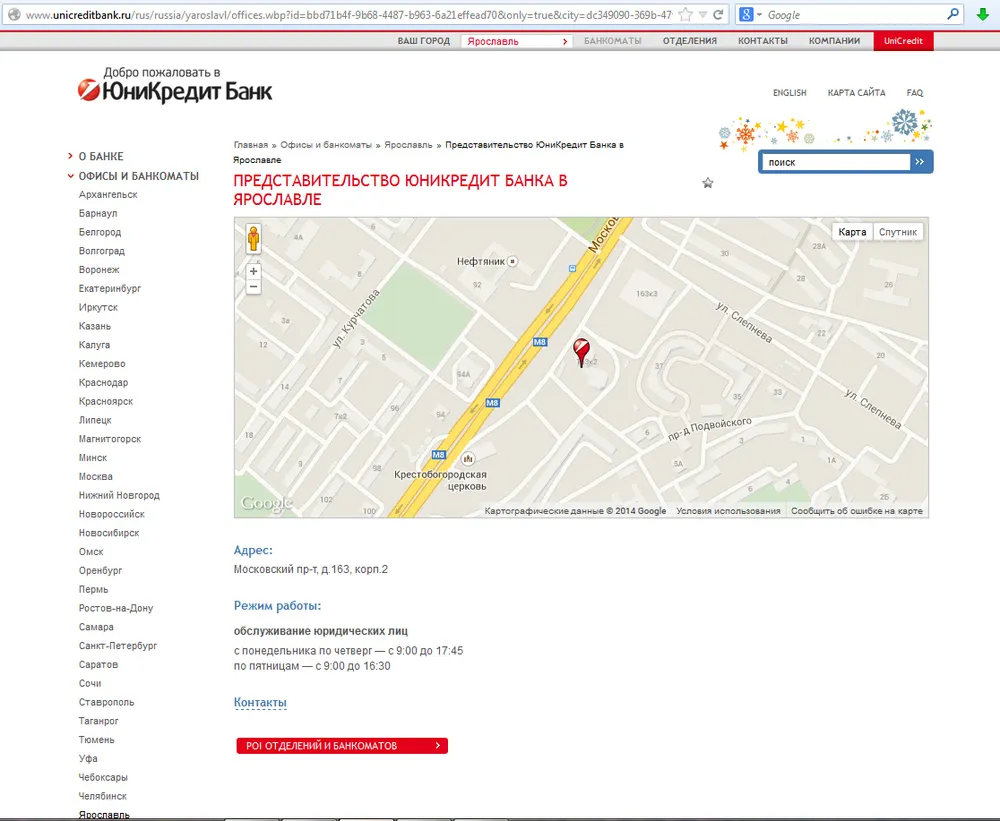Click POI ОТДЕЛЕНИЙ И БАНКОМАТОВ button

pyautogui.click(x=342, y=746)
